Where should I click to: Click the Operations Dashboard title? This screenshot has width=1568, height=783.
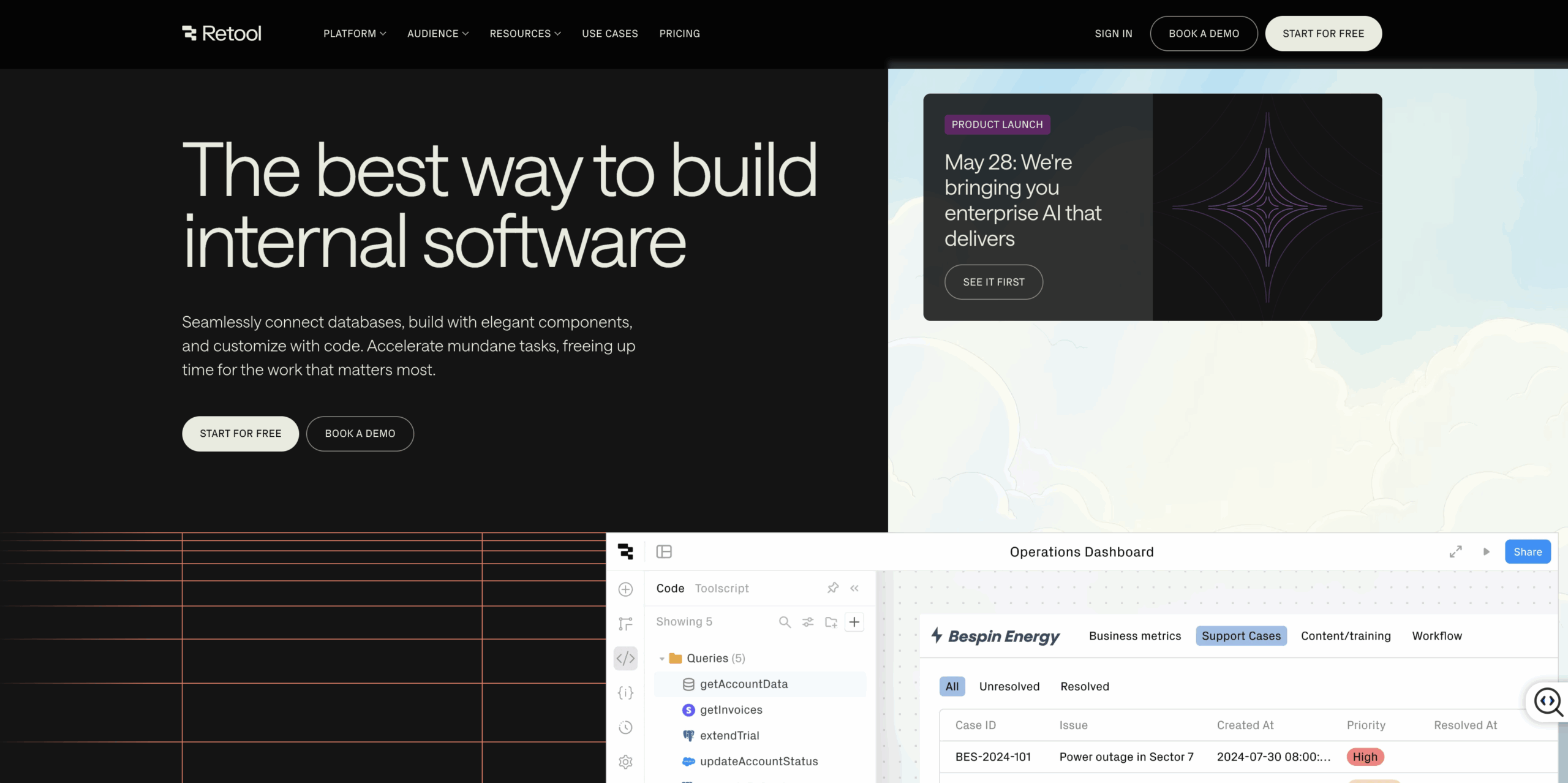coord(1082,552)
